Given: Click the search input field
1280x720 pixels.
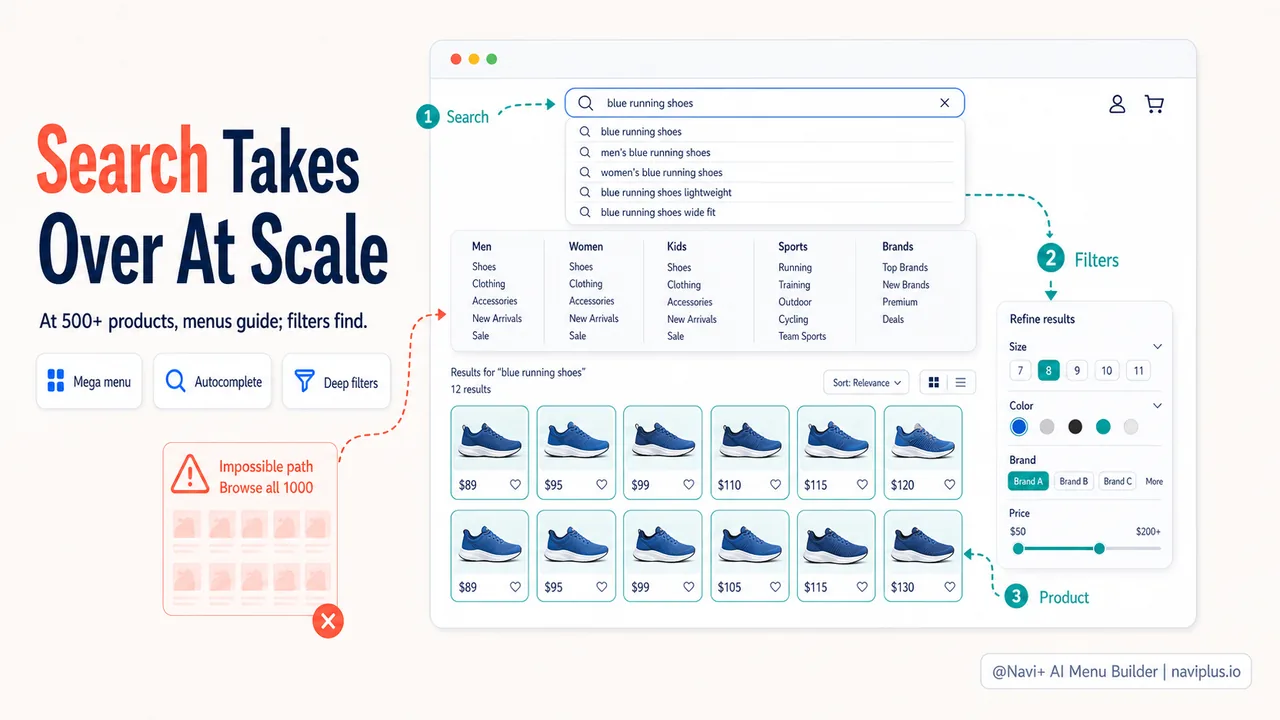Looking at the screenshot, I should coord(765,103).
